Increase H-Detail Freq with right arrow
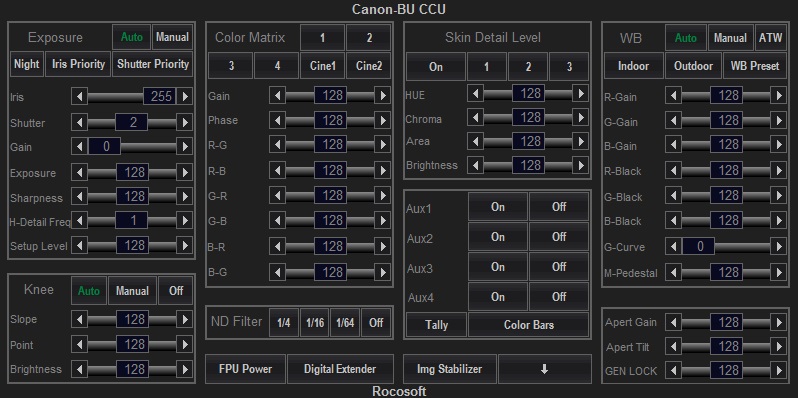798x398 pixels. 185,221
